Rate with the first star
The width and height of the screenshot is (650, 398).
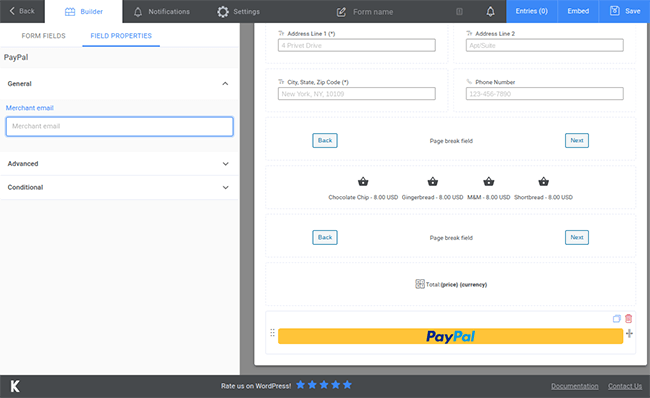[x=301, y=385]
